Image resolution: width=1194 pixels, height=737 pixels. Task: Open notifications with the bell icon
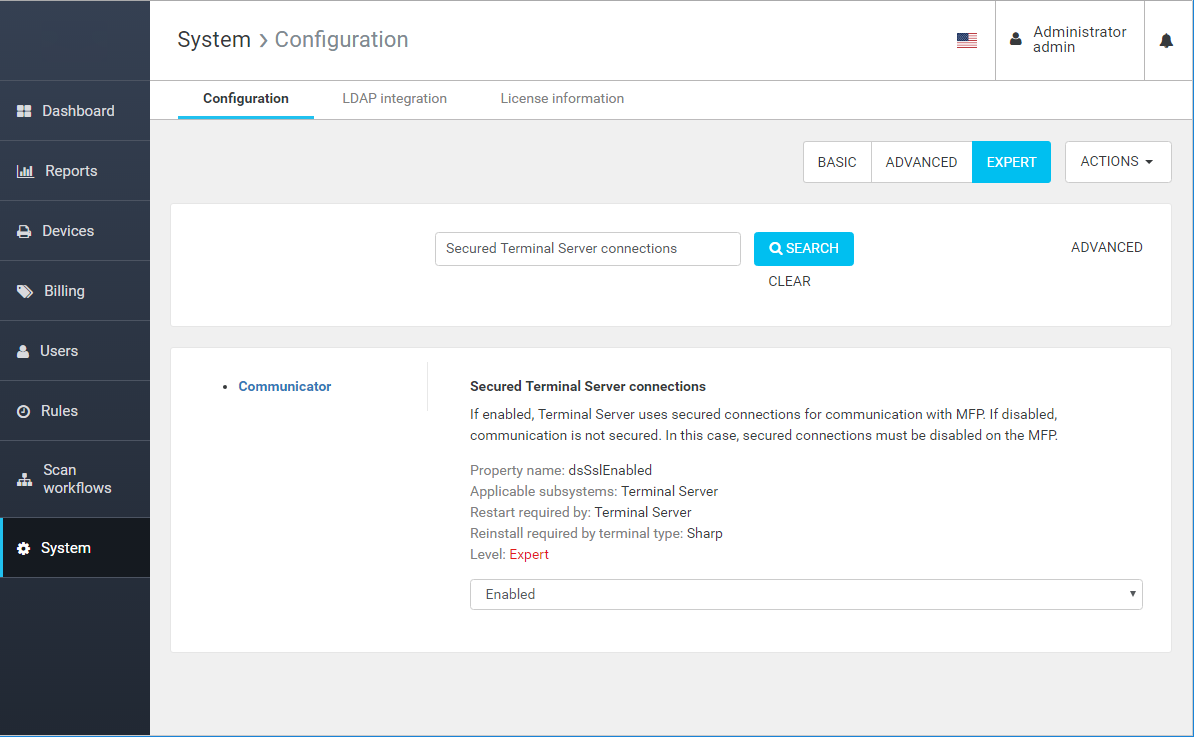click(1166, 40)
